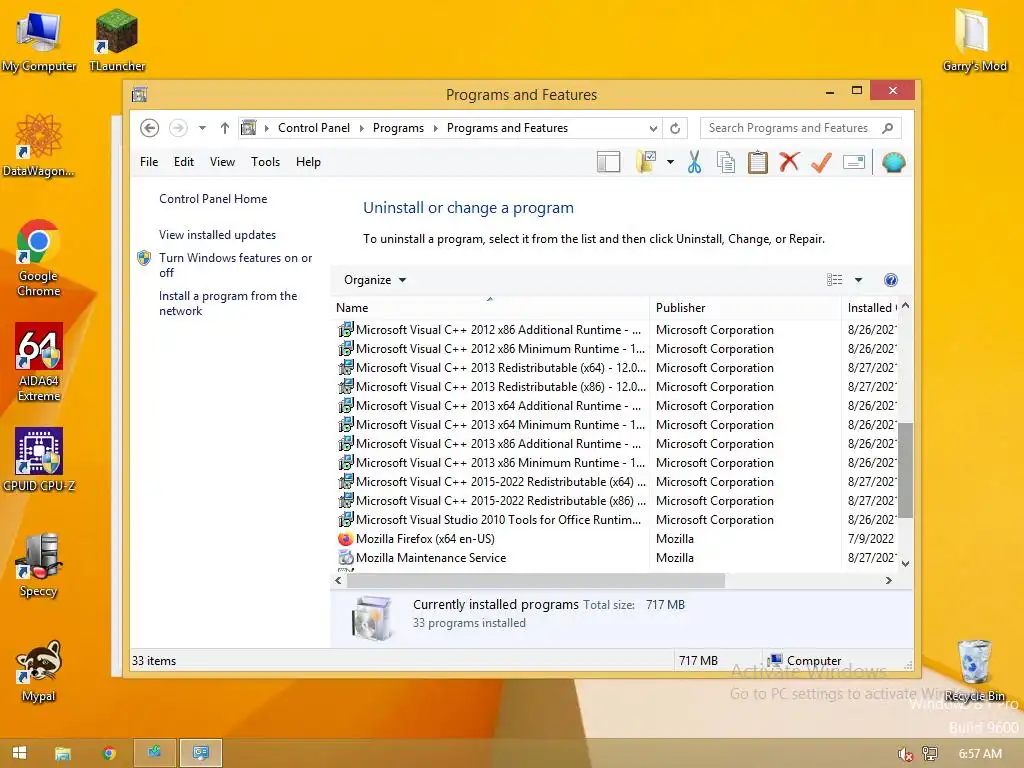1024x768 pixels.
Task: Click the red X Delete toolbar icon
Action: click(790, 161)
